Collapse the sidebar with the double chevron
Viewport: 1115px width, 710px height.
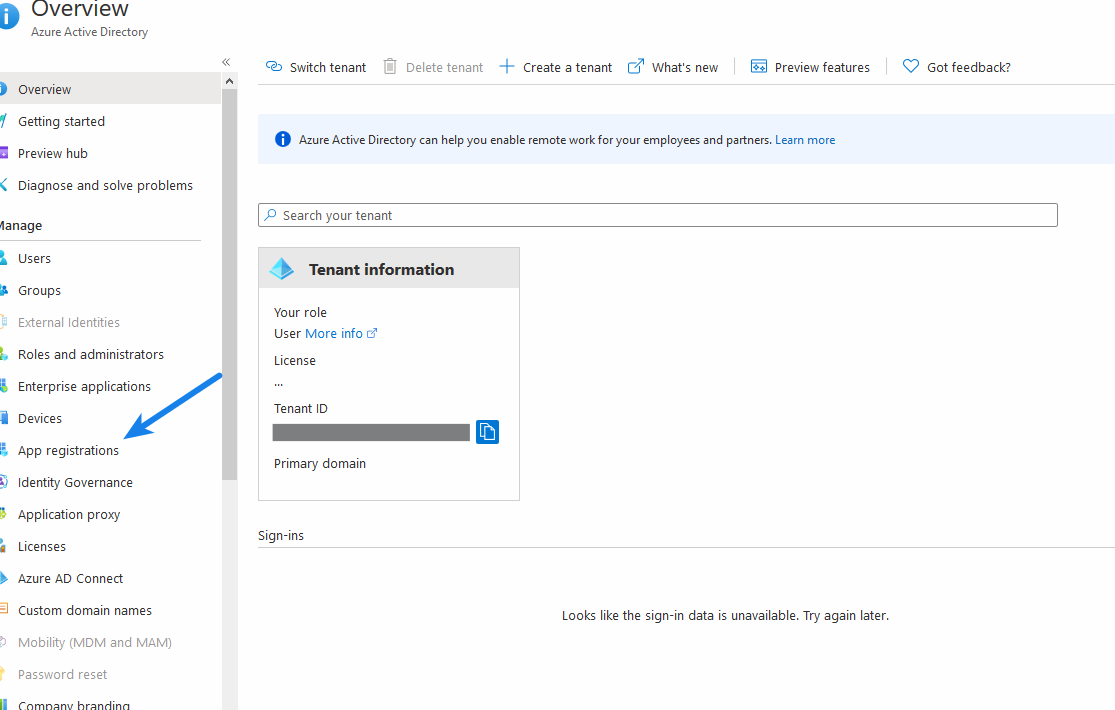226,62
